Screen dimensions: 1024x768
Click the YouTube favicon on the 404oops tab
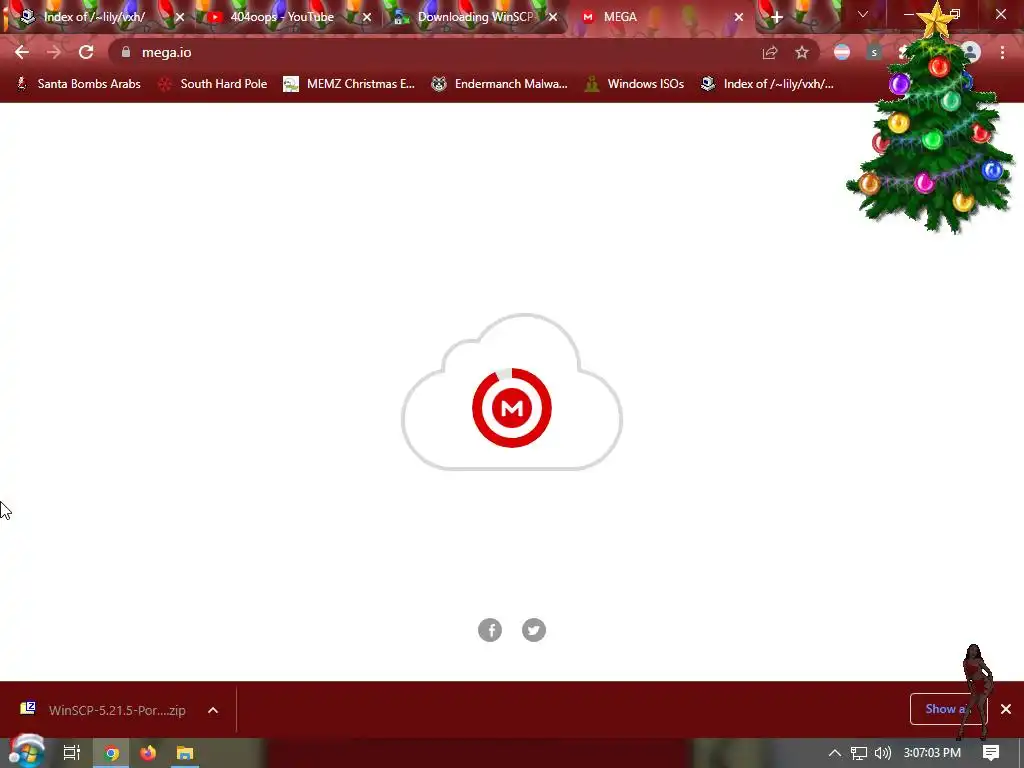pos(215,17)
